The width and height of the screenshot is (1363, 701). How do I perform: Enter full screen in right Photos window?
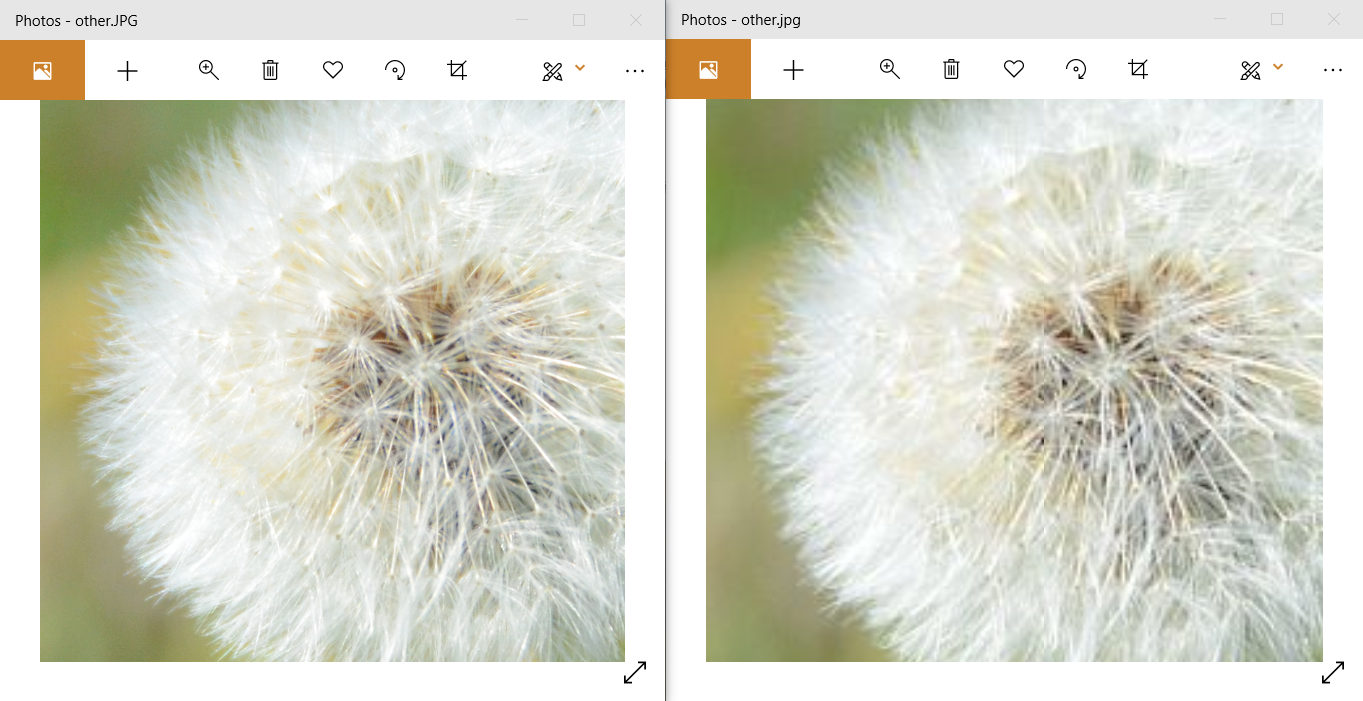1333,673
